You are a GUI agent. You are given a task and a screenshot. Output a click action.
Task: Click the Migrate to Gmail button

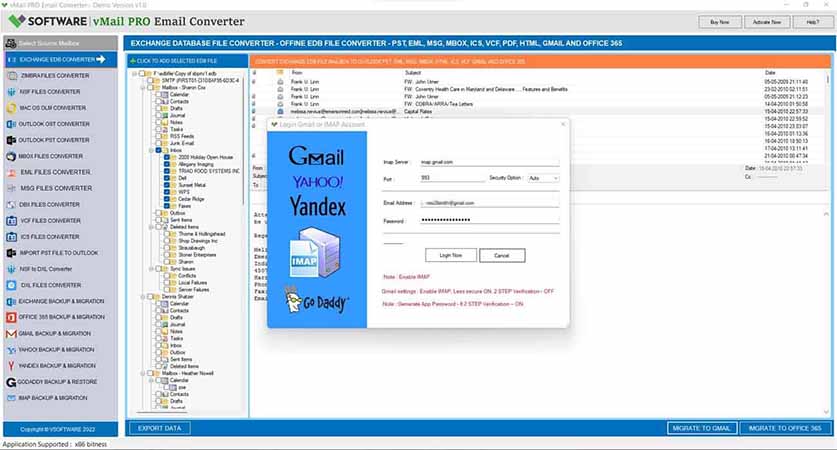pos(701,428)
